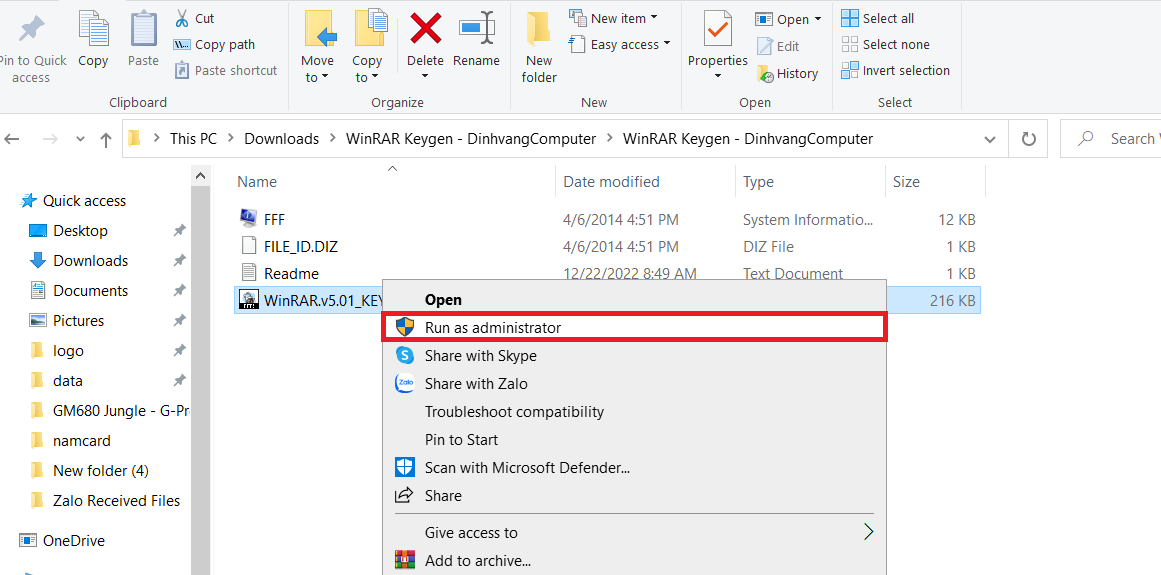Click History in the Open group
The image size is (1161, 575).
[x=787, y=73]
